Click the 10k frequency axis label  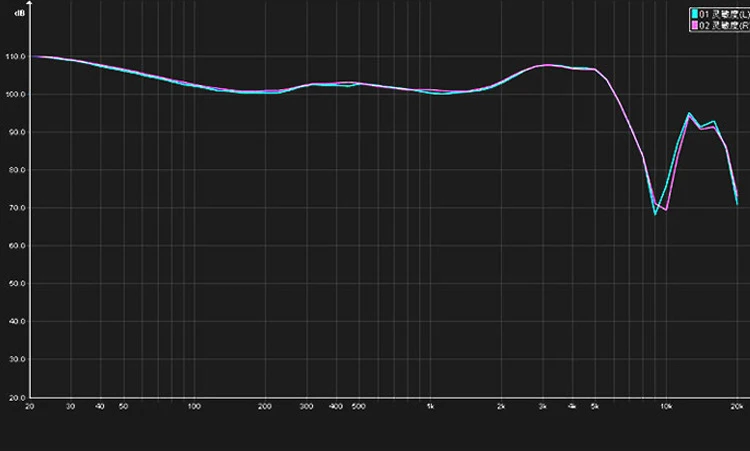pos(666,407)
